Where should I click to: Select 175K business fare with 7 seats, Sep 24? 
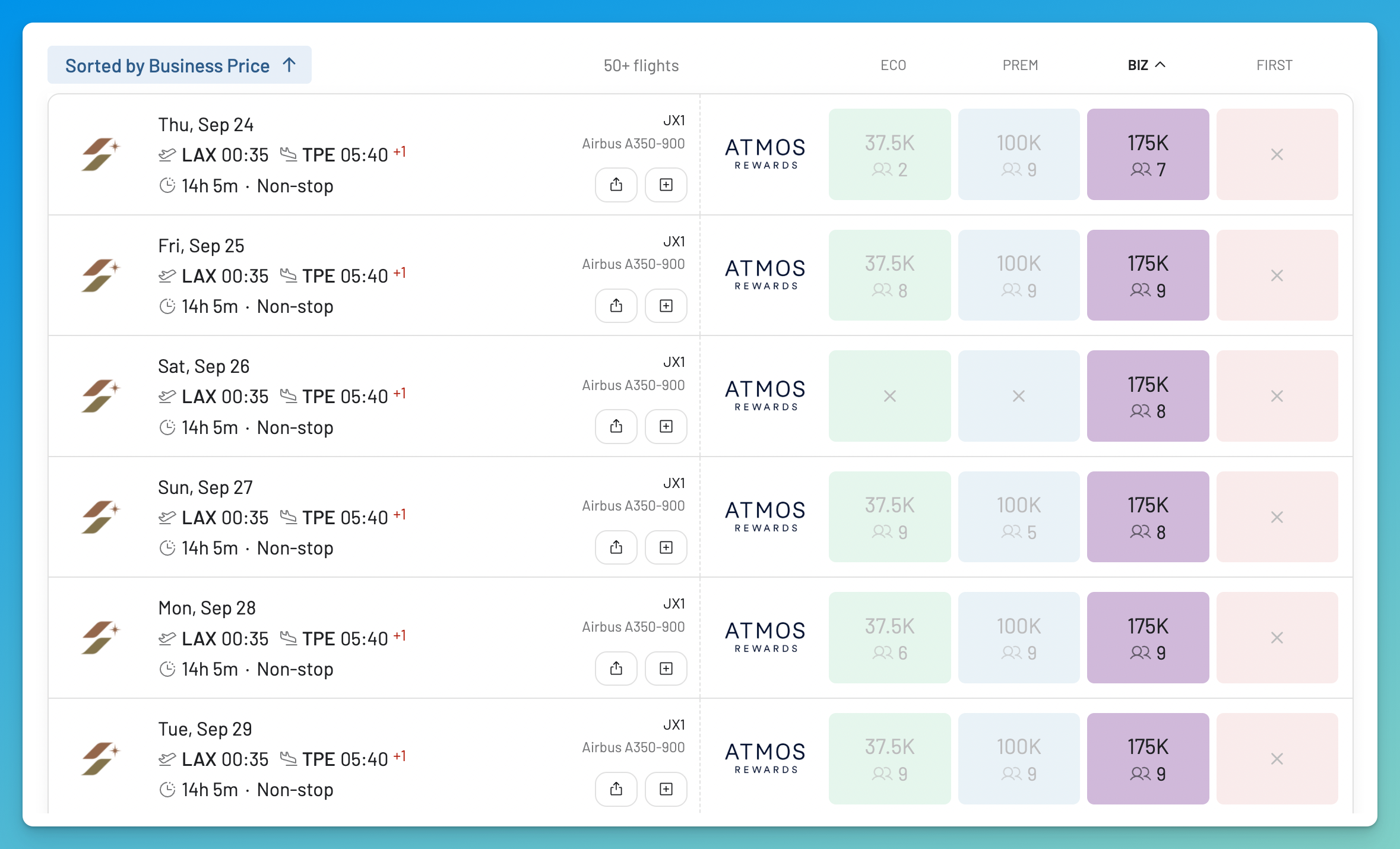[1148, 154]
